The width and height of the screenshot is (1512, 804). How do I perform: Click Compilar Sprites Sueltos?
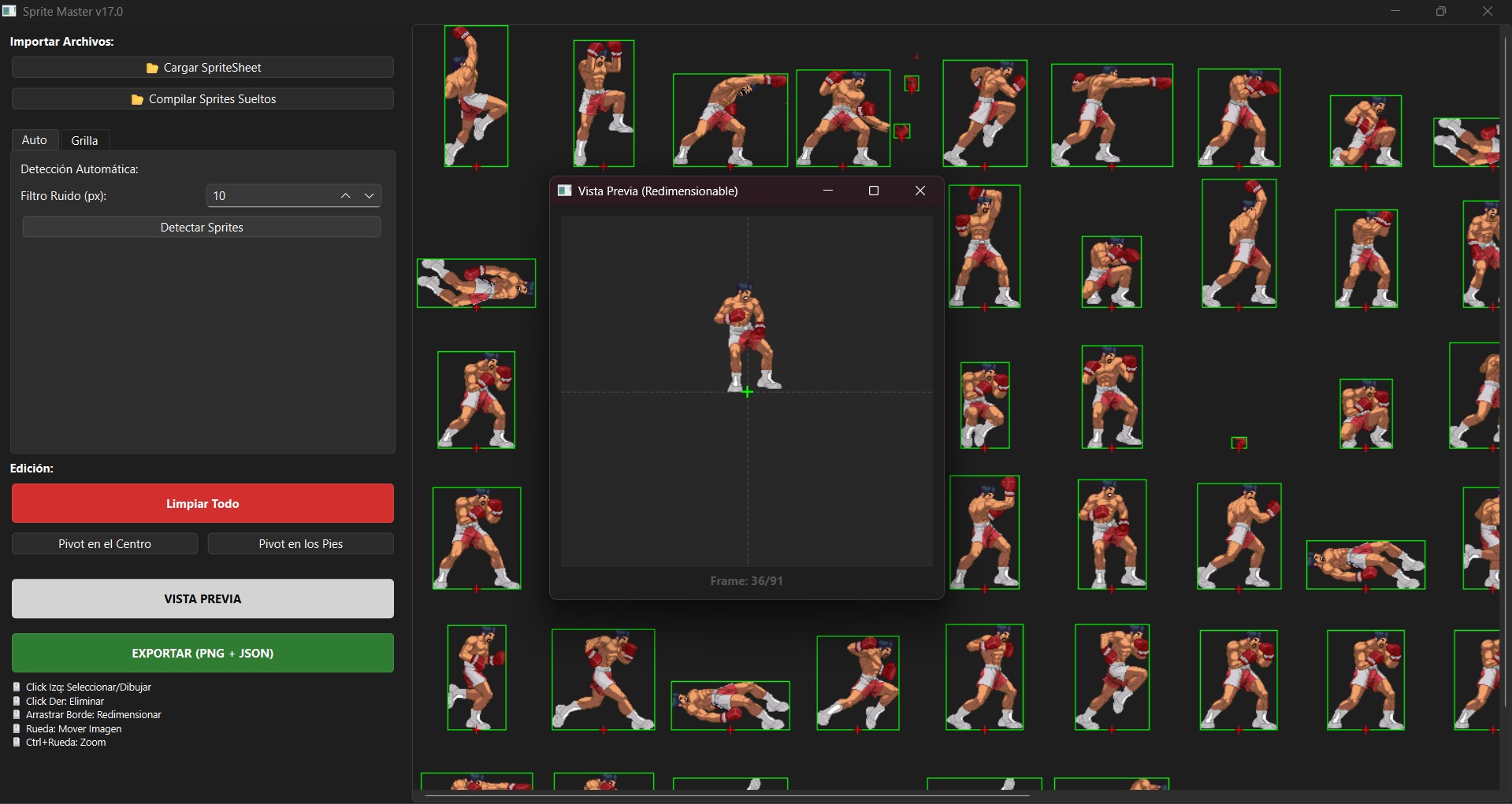tap(202, 99)
